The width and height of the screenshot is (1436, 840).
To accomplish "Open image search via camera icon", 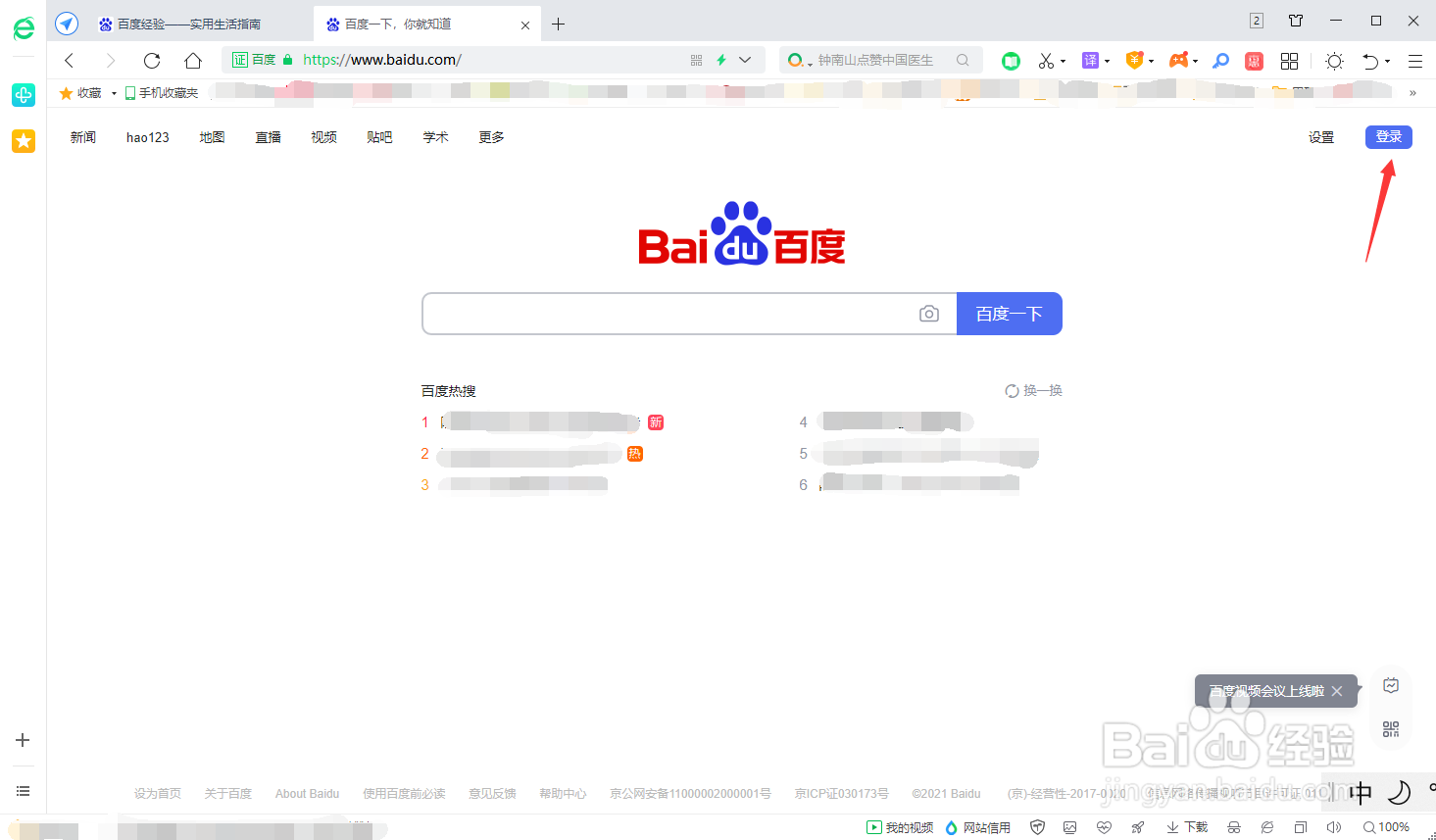I will click(x=929, y=314).
